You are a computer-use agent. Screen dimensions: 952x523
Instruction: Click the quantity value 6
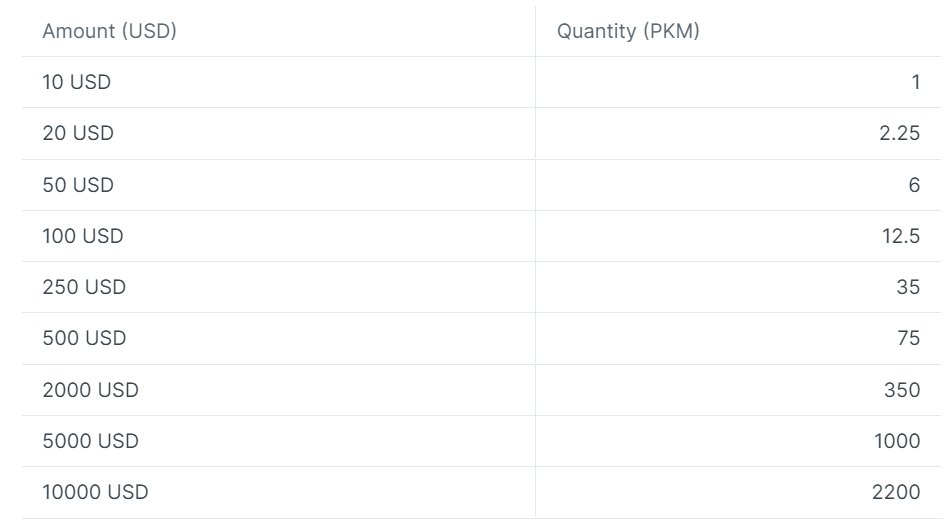point(914,185)
